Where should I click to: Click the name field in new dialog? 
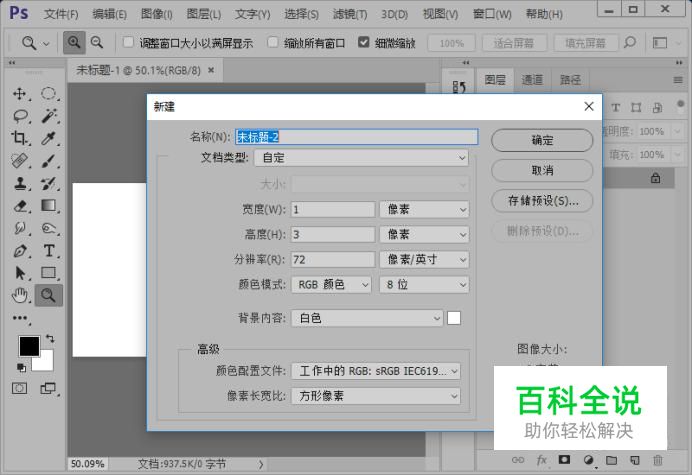point(357,137)
